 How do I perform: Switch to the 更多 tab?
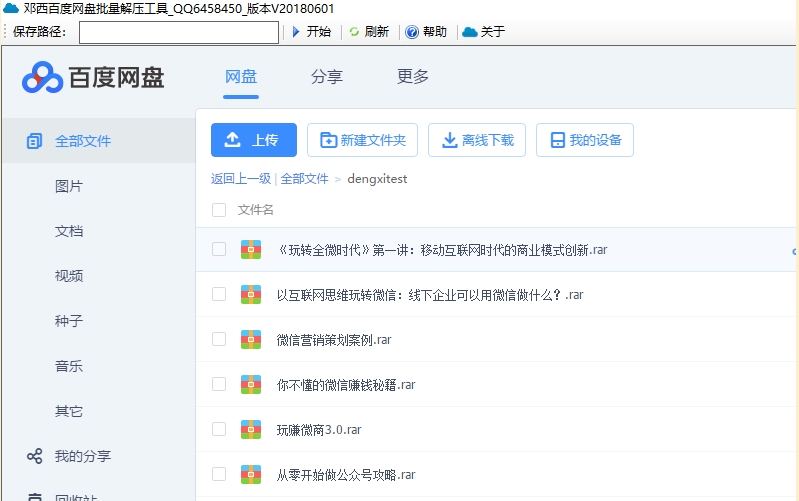pos(413,77)
